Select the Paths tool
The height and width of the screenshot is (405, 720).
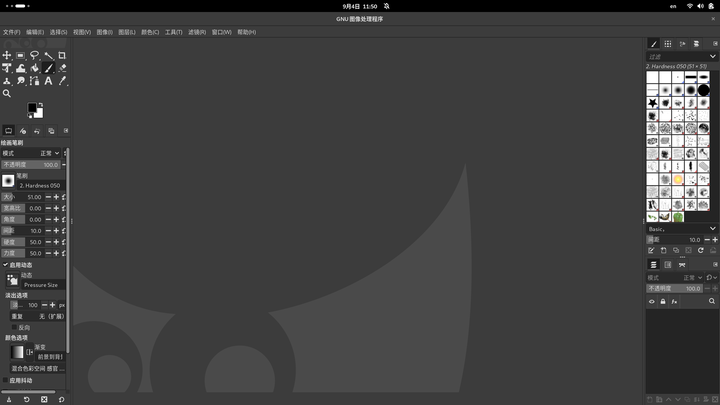34,81
